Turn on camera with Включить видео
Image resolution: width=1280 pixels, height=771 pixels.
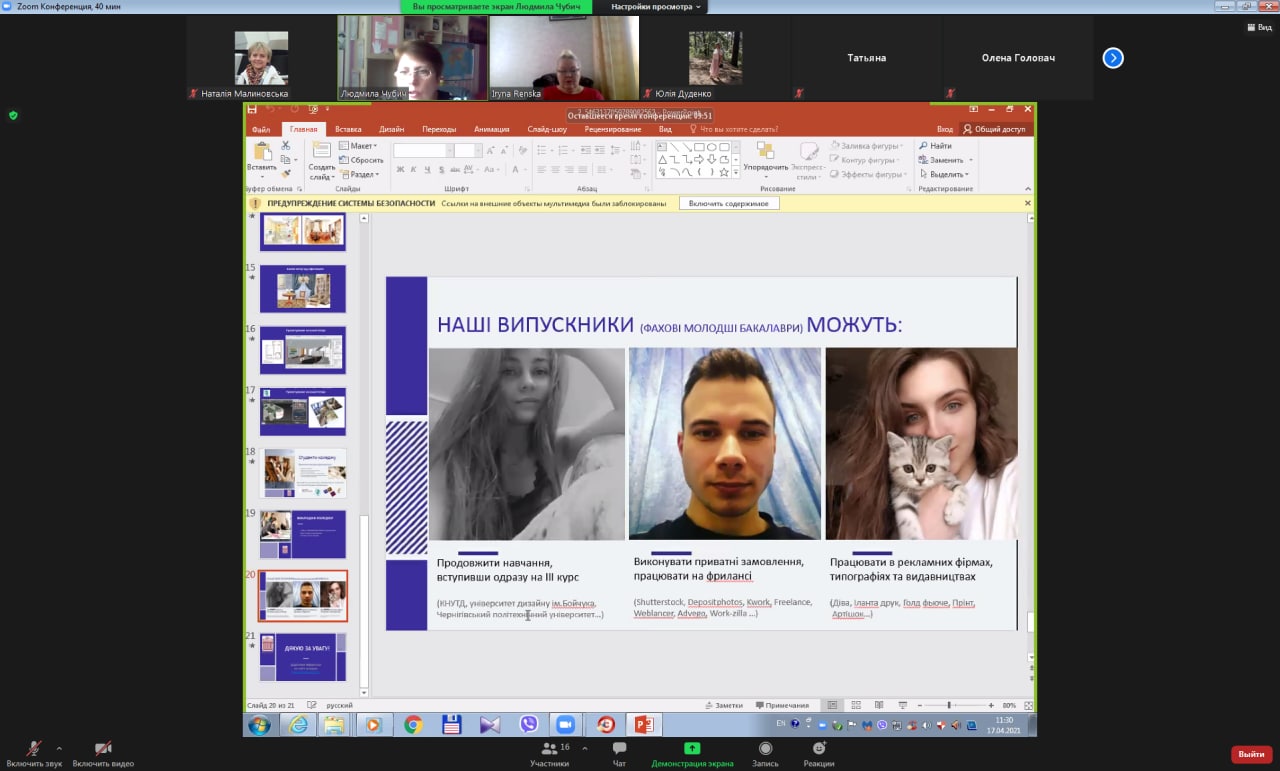tap(103, 749)
